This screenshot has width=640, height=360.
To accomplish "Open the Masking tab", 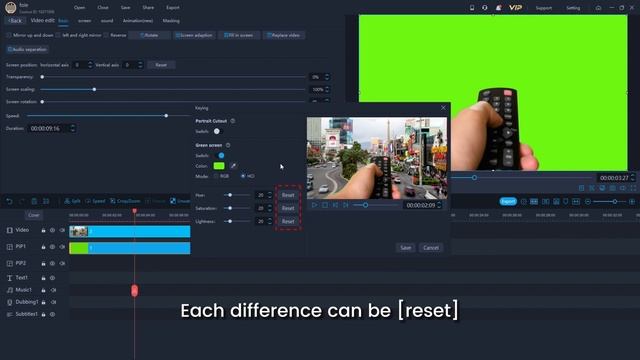I will click(x=171, y=21).
